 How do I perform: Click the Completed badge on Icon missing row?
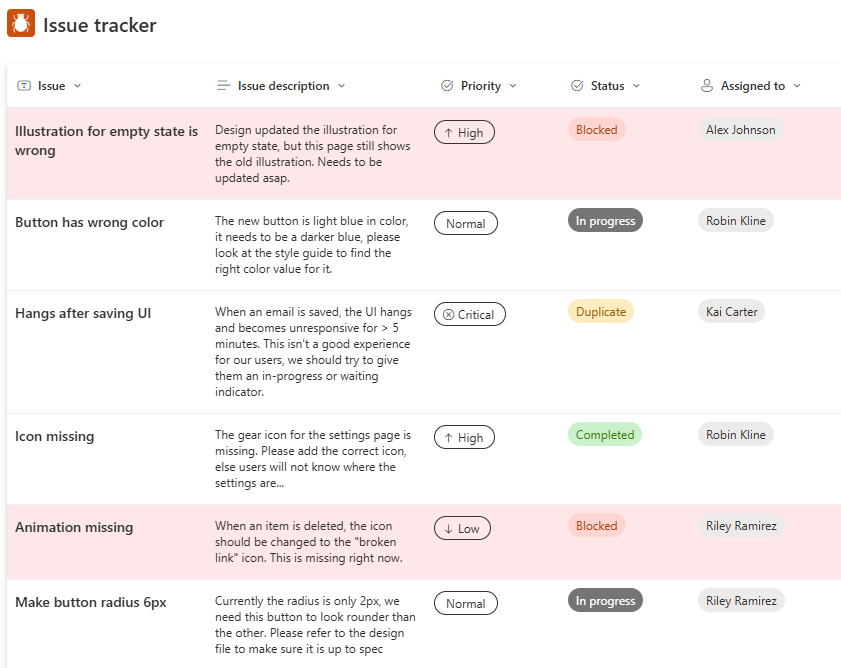(x=604, y=434)
